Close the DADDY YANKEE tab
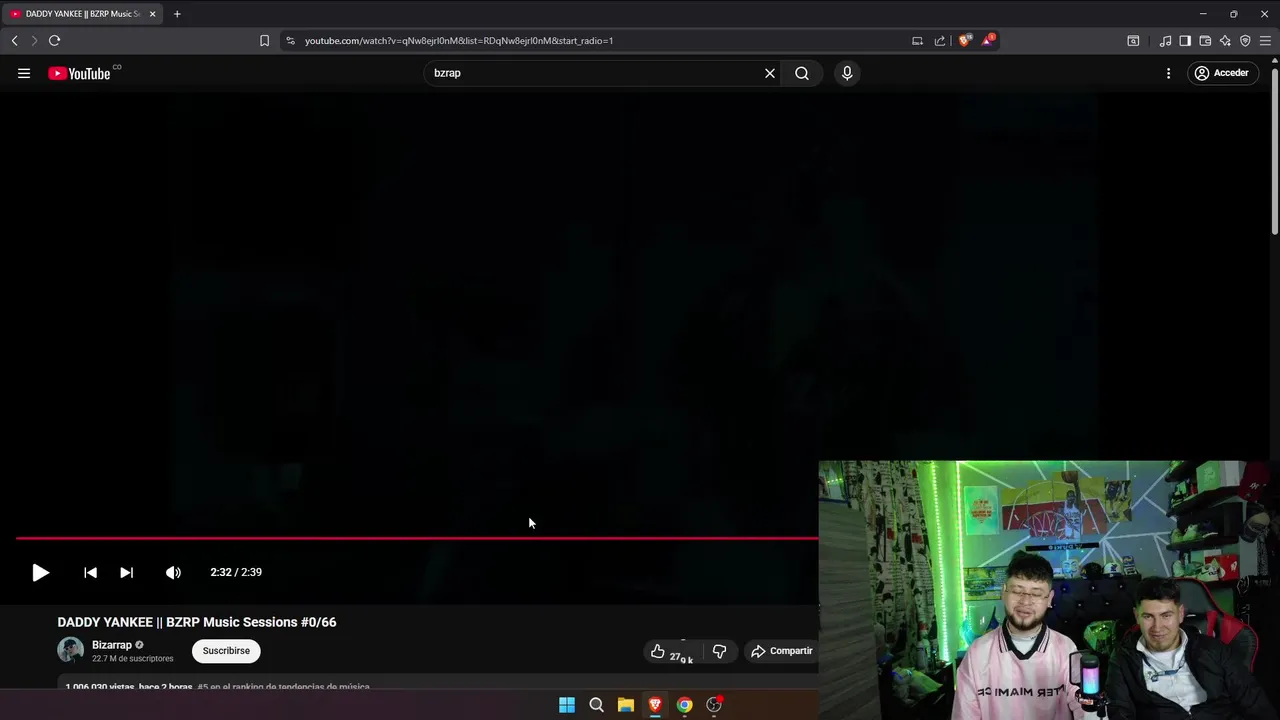The width and height of the screenshot is (1280, 720). (152, 14)
